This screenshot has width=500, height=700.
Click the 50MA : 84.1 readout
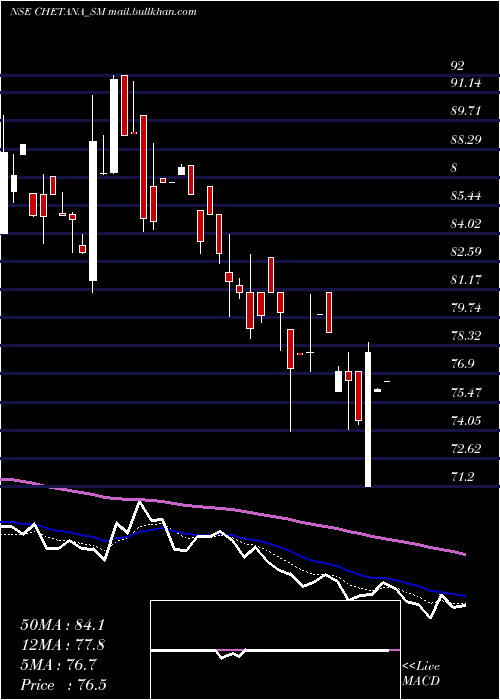click(x=62, y=625)
